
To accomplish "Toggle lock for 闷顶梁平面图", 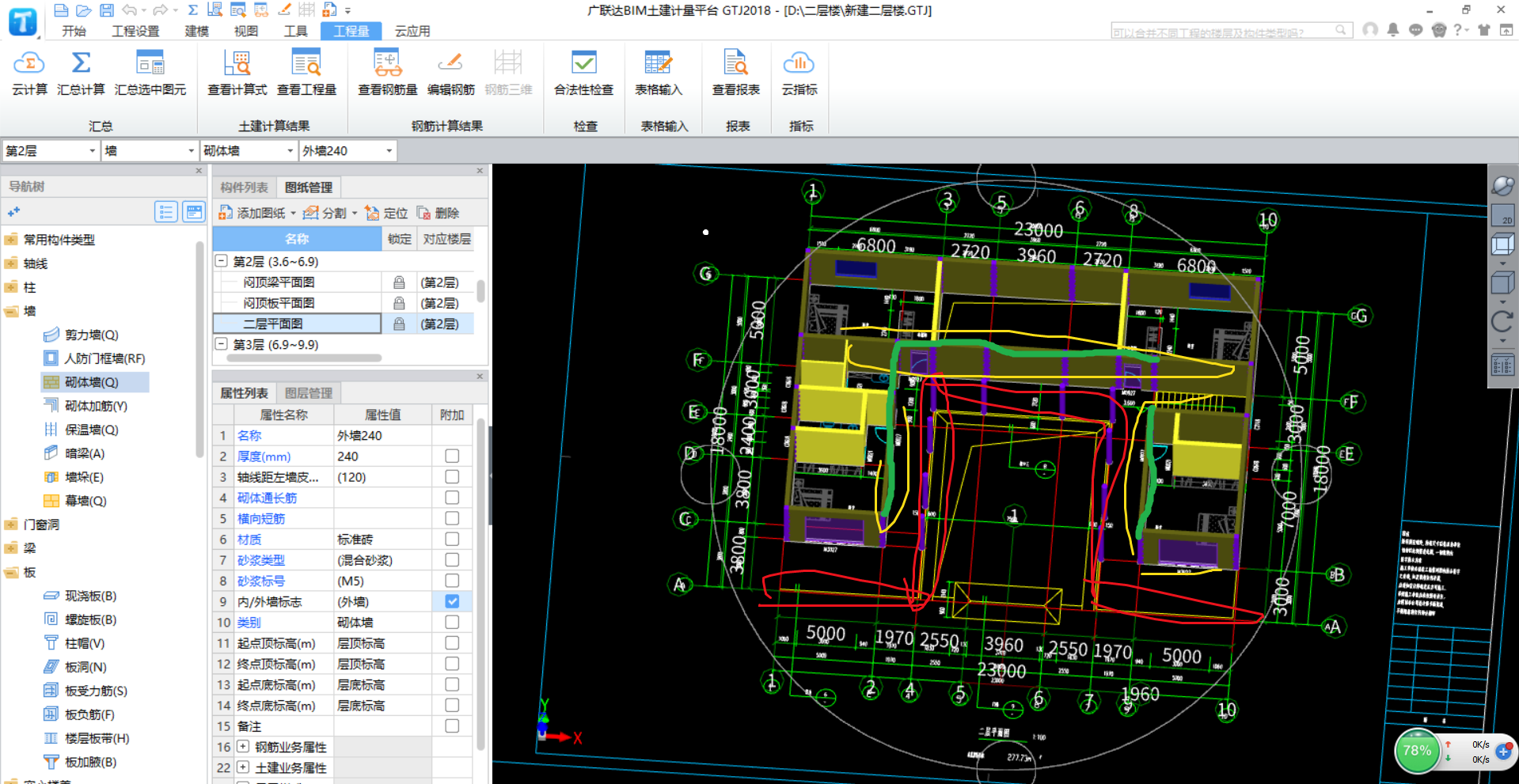I will click(x=399, y=282).
